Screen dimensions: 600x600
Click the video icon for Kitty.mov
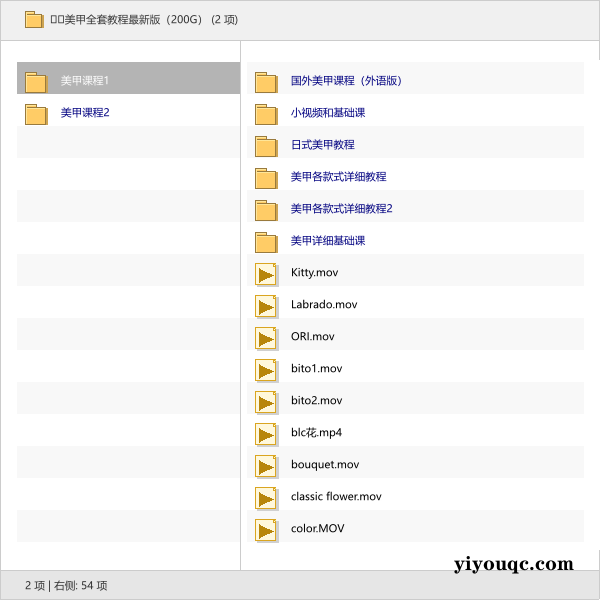[266, 274]
